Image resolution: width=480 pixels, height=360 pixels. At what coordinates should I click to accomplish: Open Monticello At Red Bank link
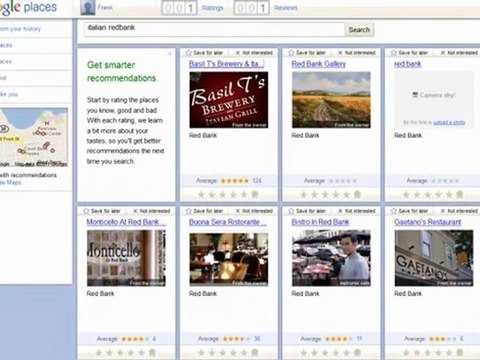click(x=126, y=222)
